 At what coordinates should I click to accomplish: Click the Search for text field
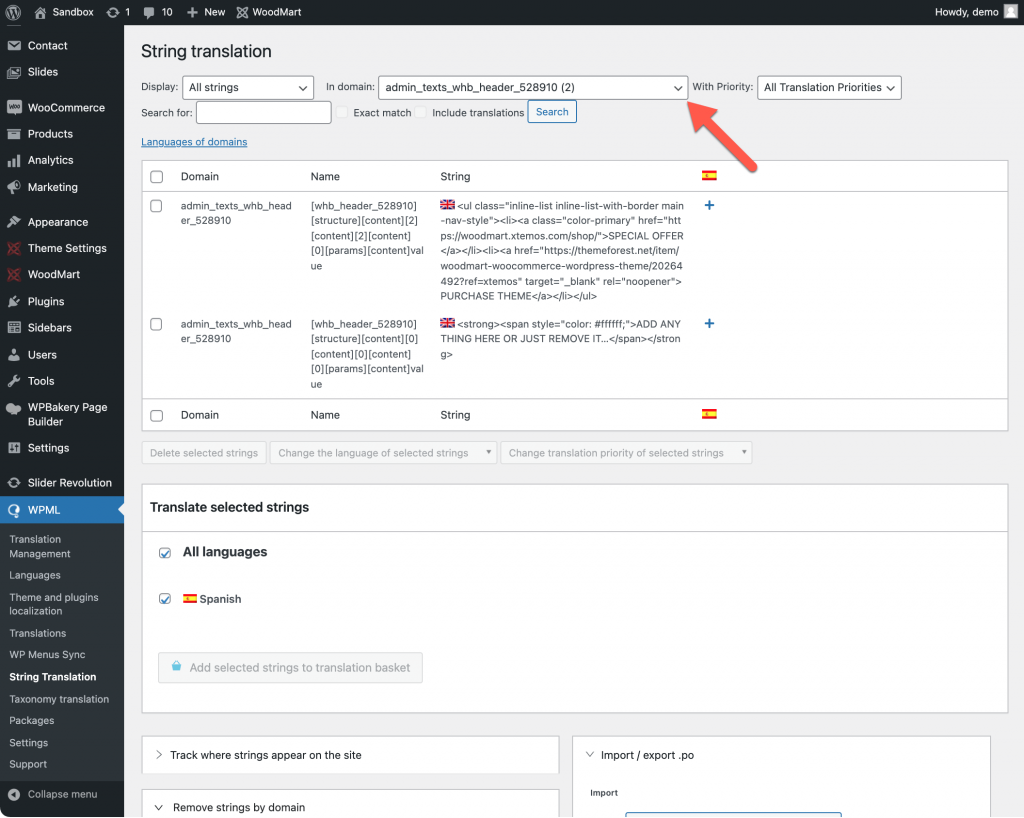[x=263, y=112]
